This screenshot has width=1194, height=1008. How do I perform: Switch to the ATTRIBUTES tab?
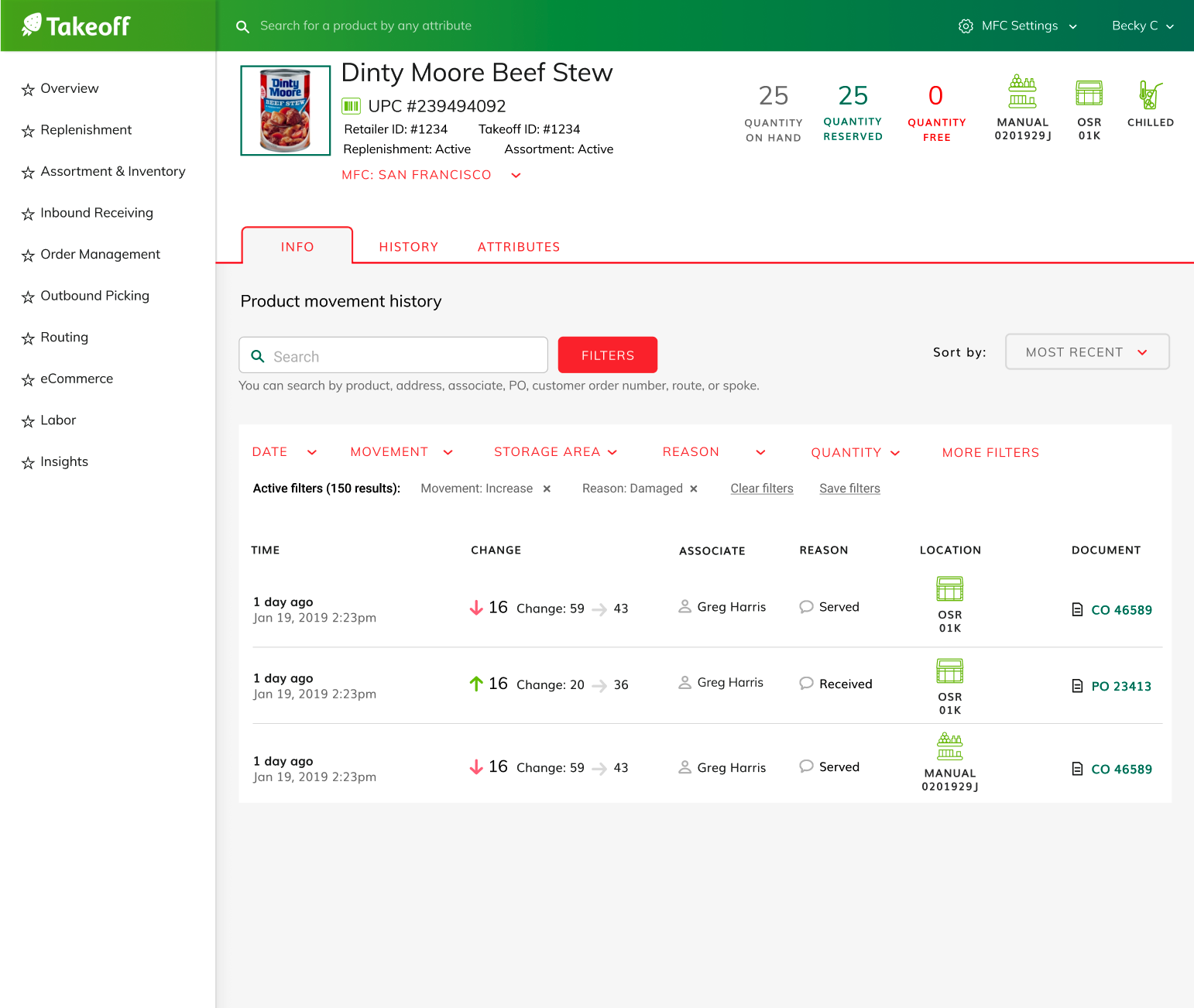[519, 247]
